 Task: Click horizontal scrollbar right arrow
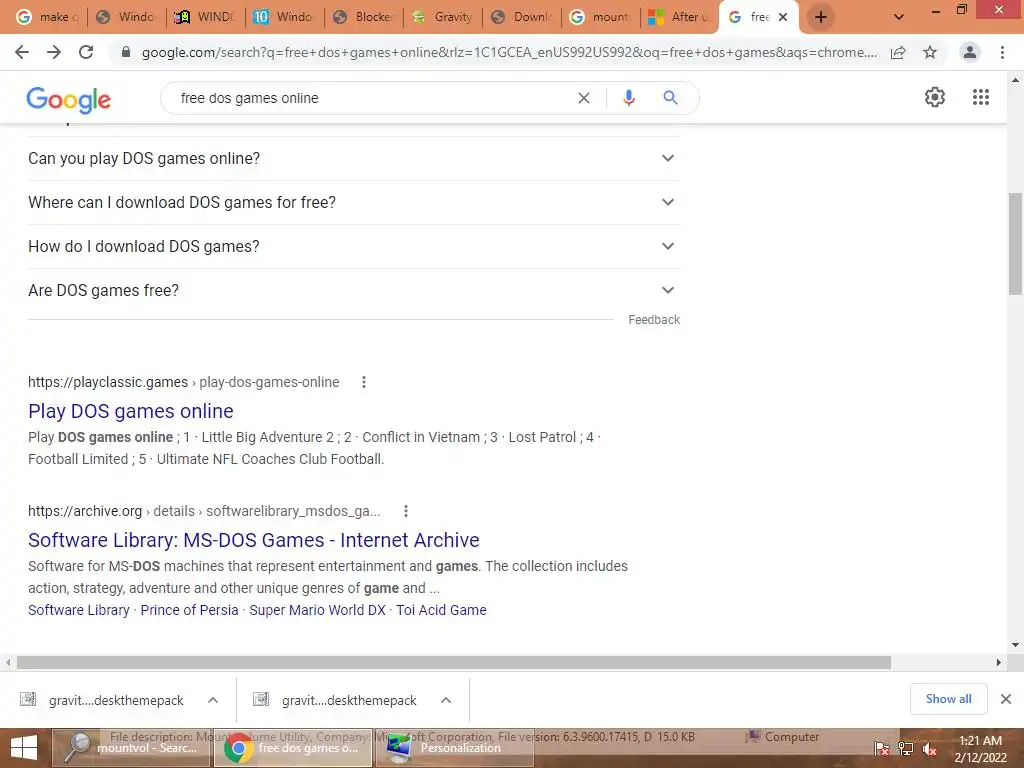pyautogui.click(x=999, y=662)
